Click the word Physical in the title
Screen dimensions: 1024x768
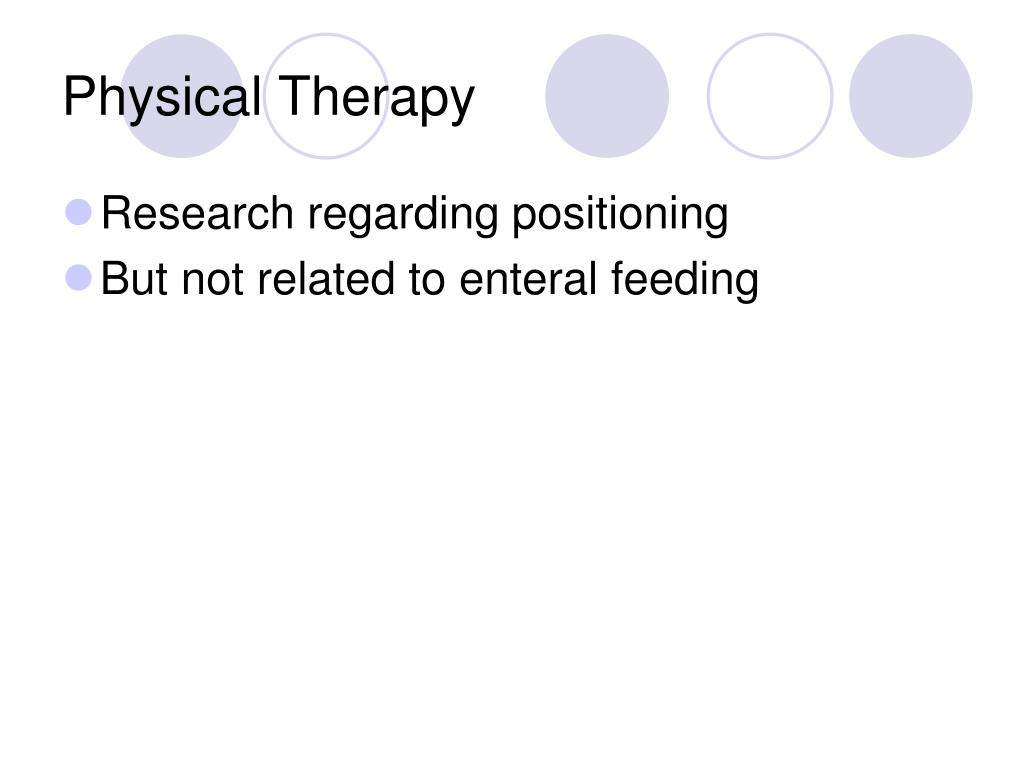(x=162, y=98)
